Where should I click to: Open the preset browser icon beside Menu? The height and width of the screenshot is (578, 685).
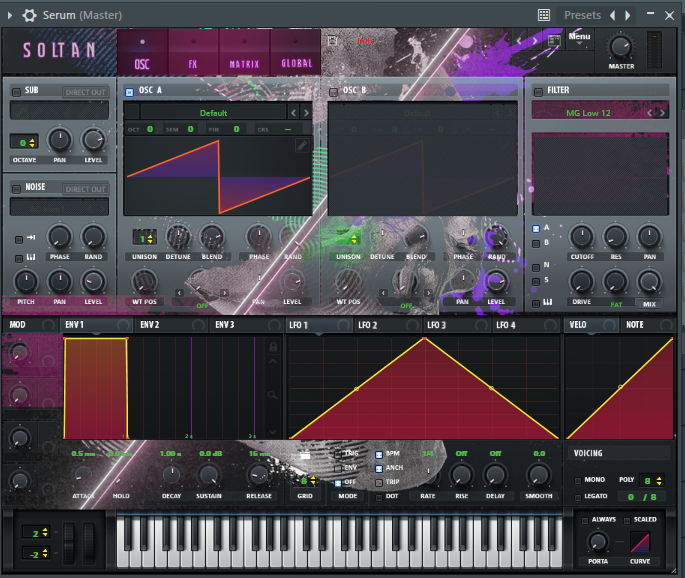click(554, 42)
